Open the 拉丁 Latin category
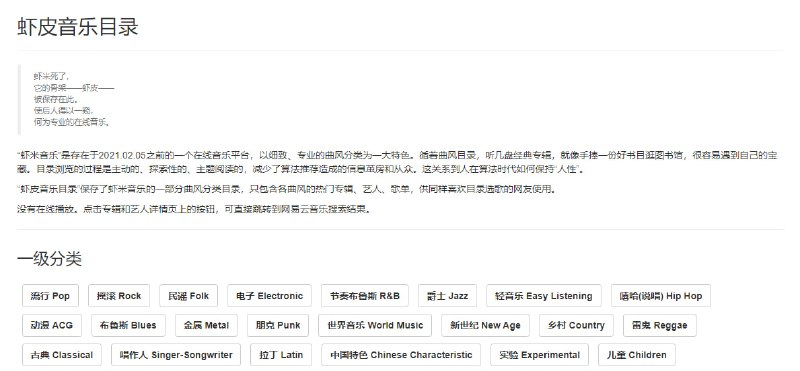The width and height of the screenshot is (800, 371). [x=281, y=355]
